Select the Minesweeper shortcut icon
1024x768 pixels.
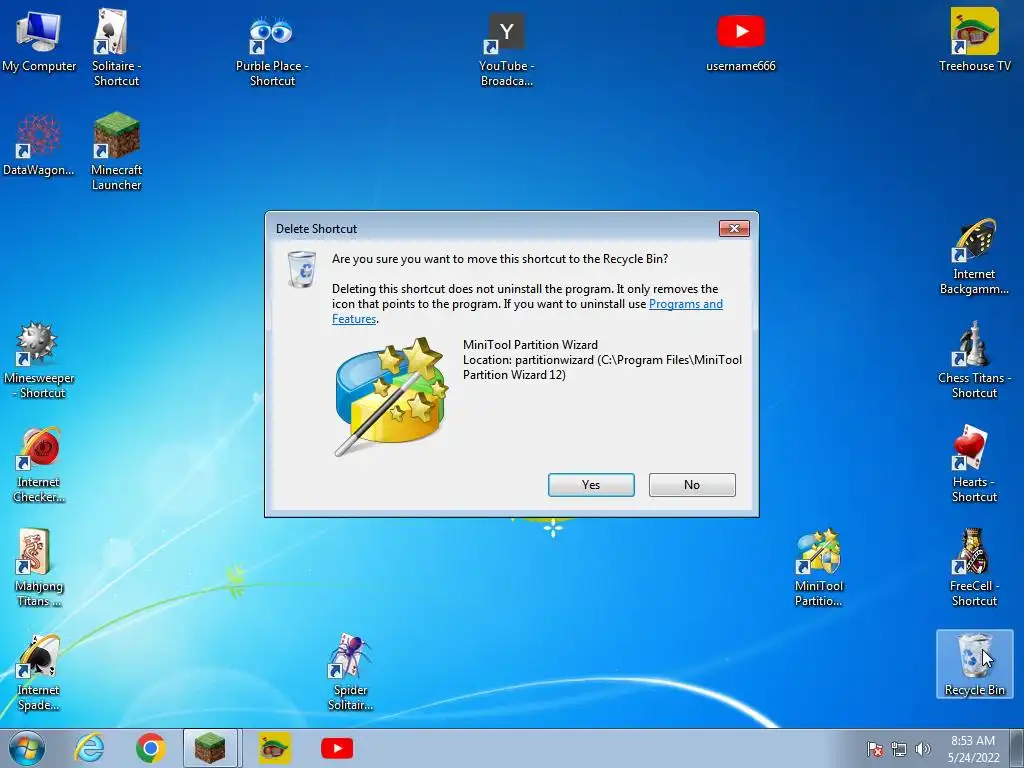click(x=39, y=360)
